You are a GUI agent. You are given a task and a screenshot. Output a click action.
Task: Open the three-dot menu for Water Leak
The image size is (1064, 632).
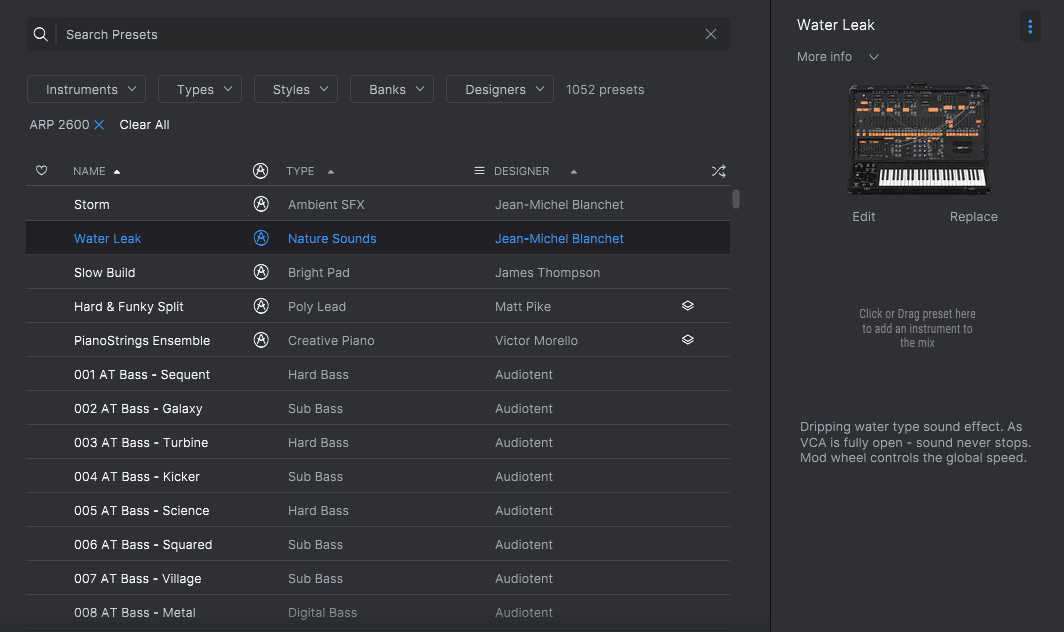point(1030,26)
